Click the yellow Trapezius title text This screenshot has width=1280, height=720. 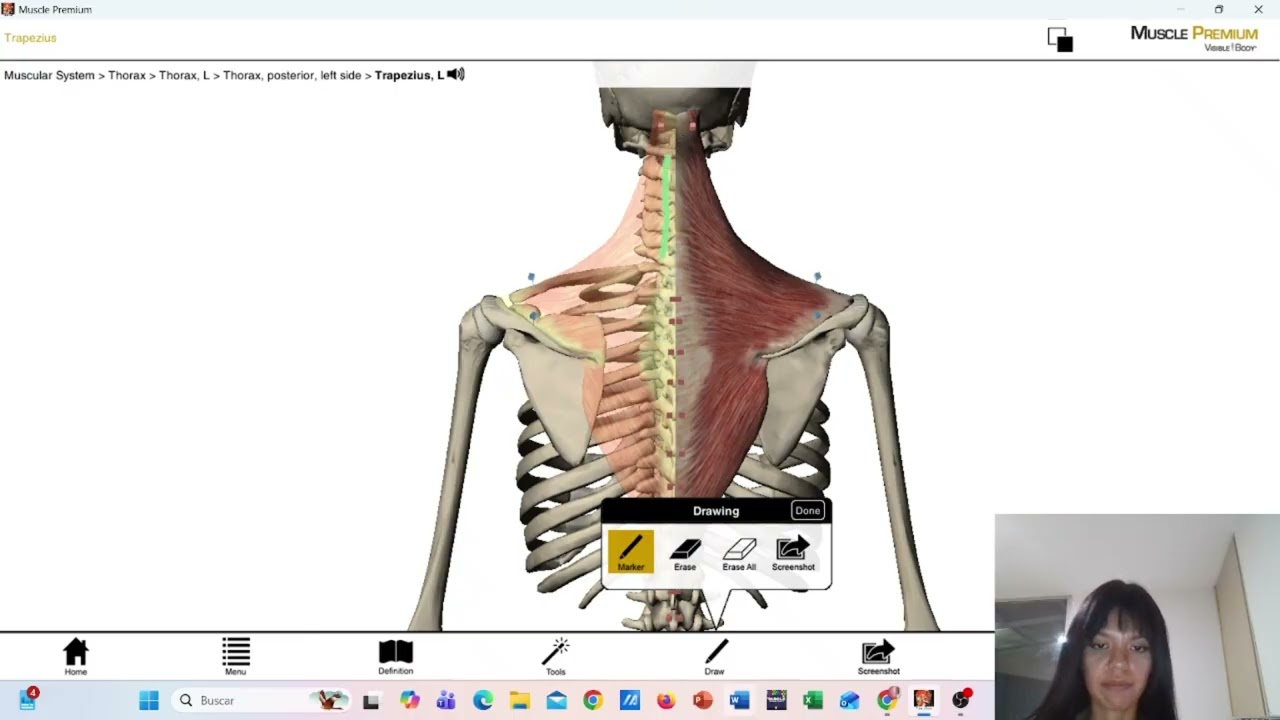click(30, 38)
